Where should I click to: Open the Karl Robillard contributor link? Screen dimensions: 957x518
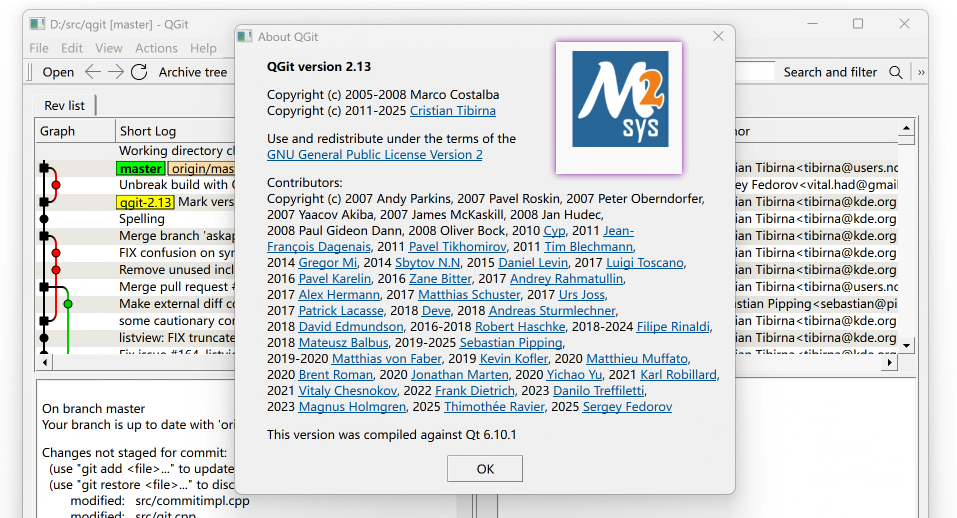[x=679, y=375]
